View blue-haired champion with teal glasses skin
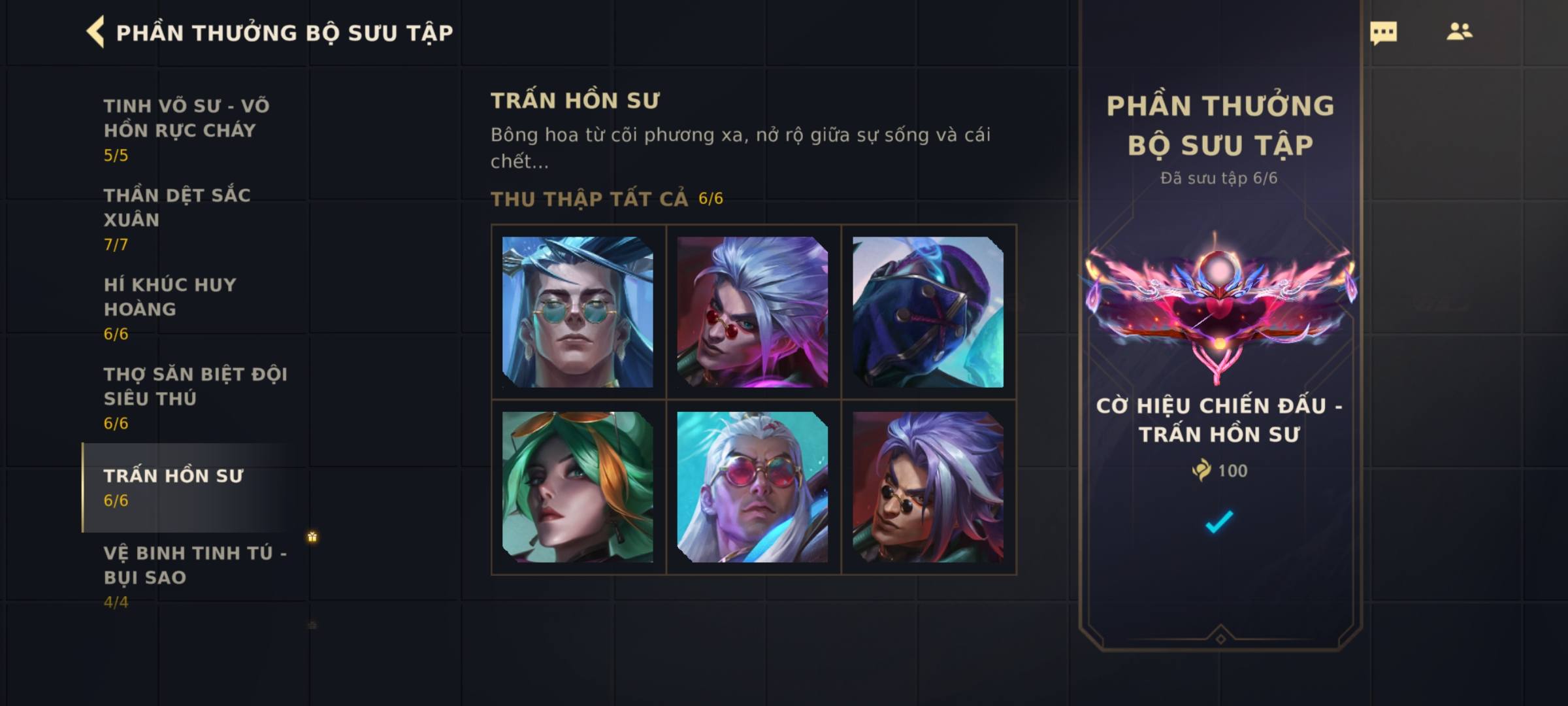 coord(578,312)
